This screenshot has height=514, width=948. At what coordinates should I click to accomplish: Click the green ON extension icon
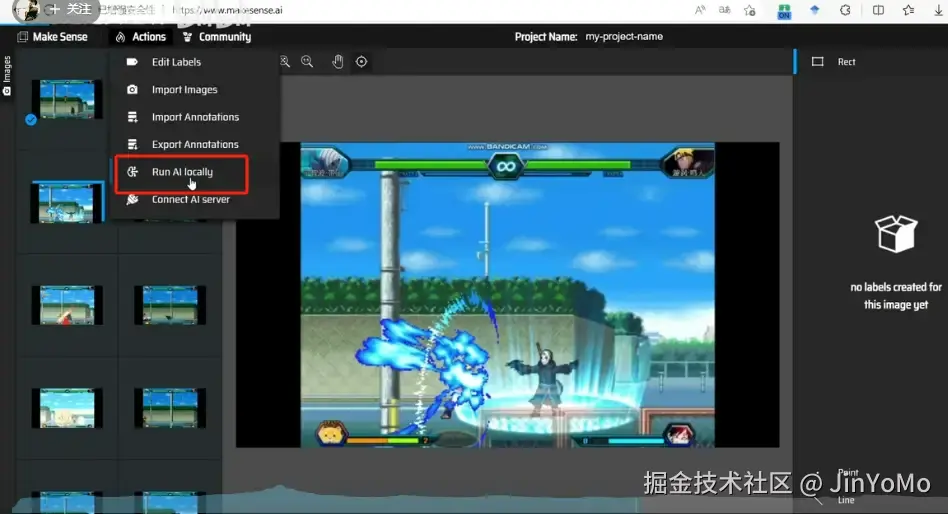coord(784,11)
